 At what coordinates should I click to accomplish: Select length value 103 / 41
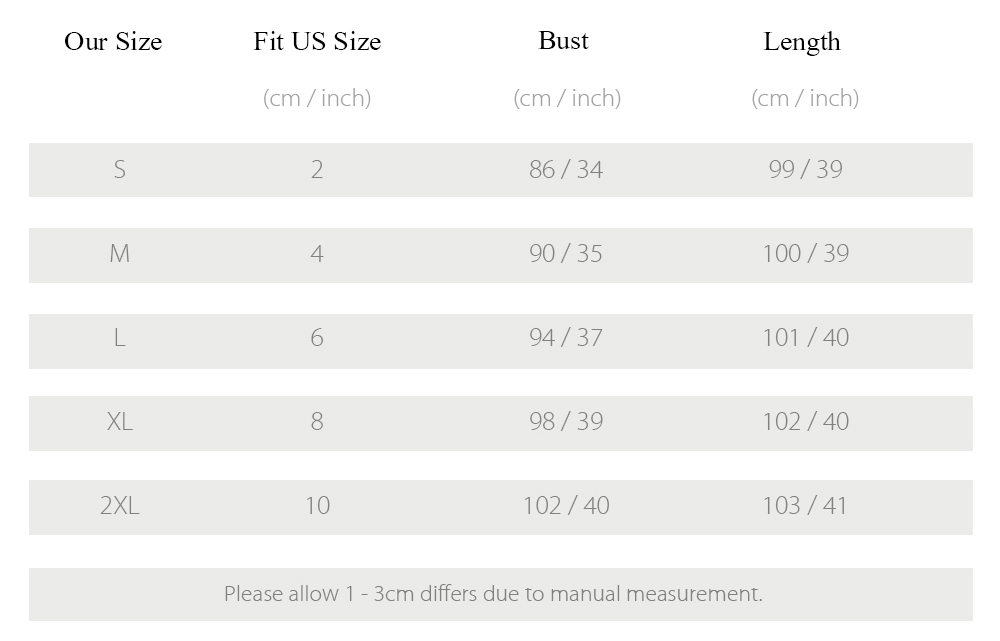tap(805, 506)
